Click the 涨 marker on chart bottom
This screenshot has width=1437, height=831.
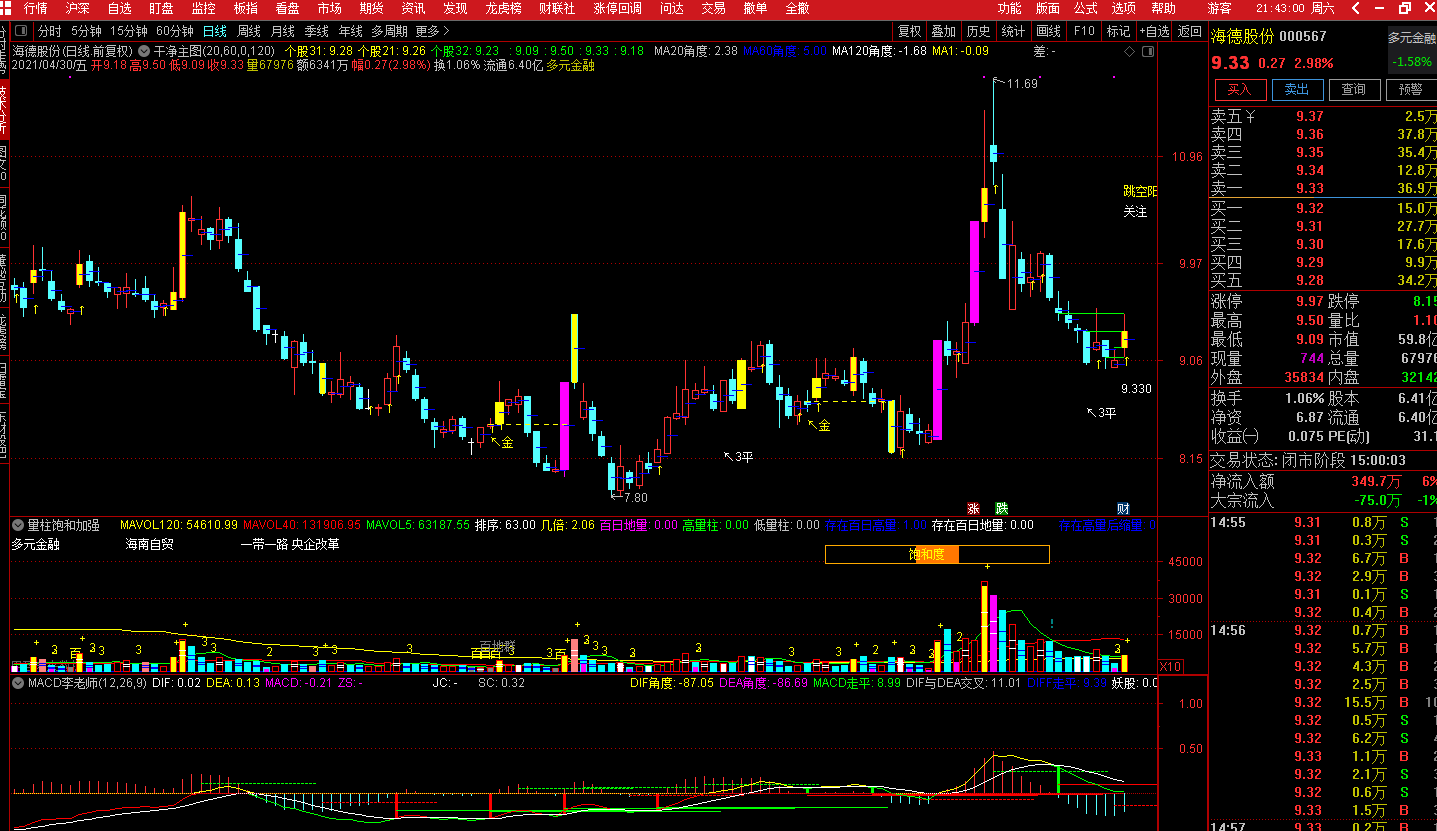[x=973, y=508]
